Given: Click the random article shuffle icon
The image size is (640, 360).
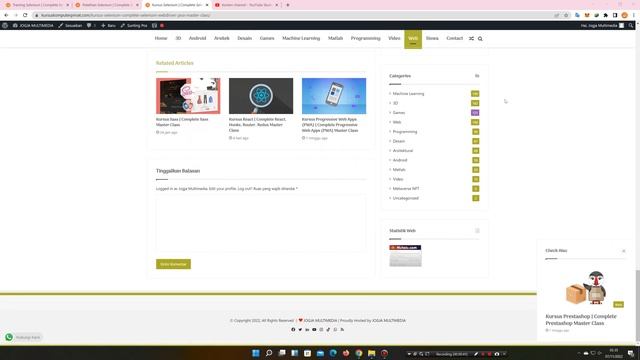Looking at the screenshot, I should pyautogui.click(x=471, y=38).
